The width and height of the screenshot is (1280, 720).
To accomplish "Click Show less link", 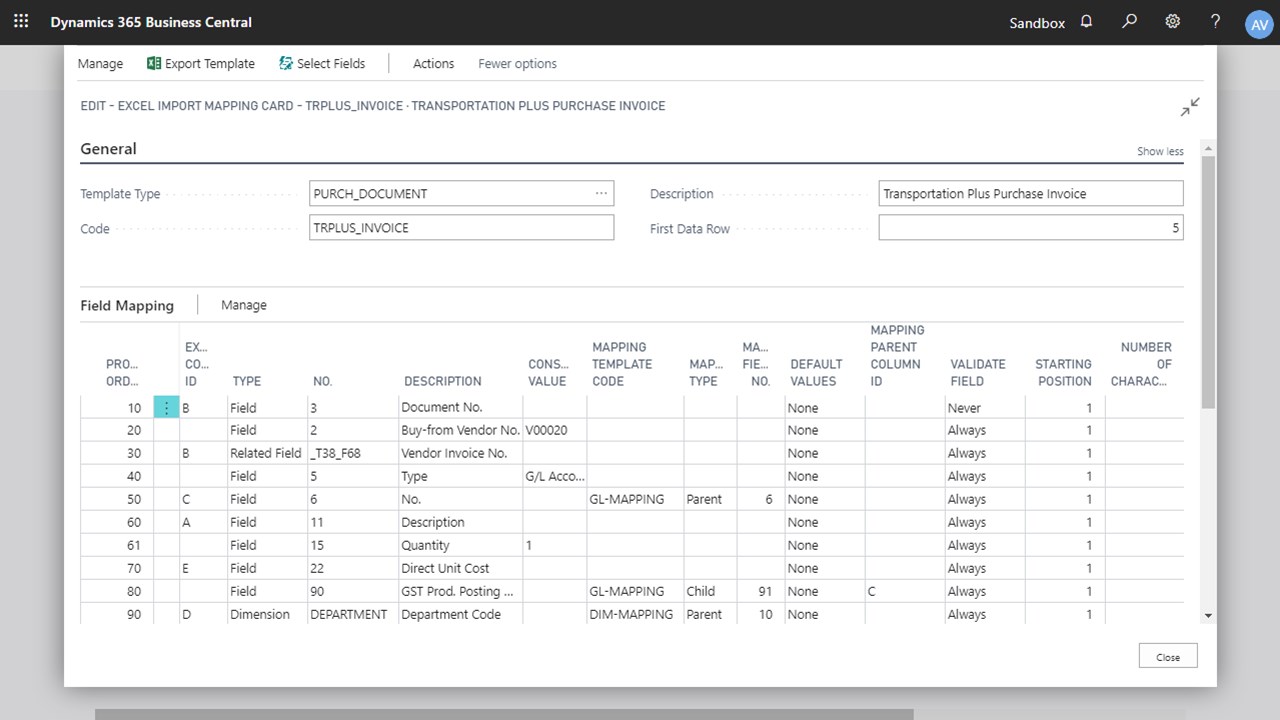I will click(x=1160, y=151).
